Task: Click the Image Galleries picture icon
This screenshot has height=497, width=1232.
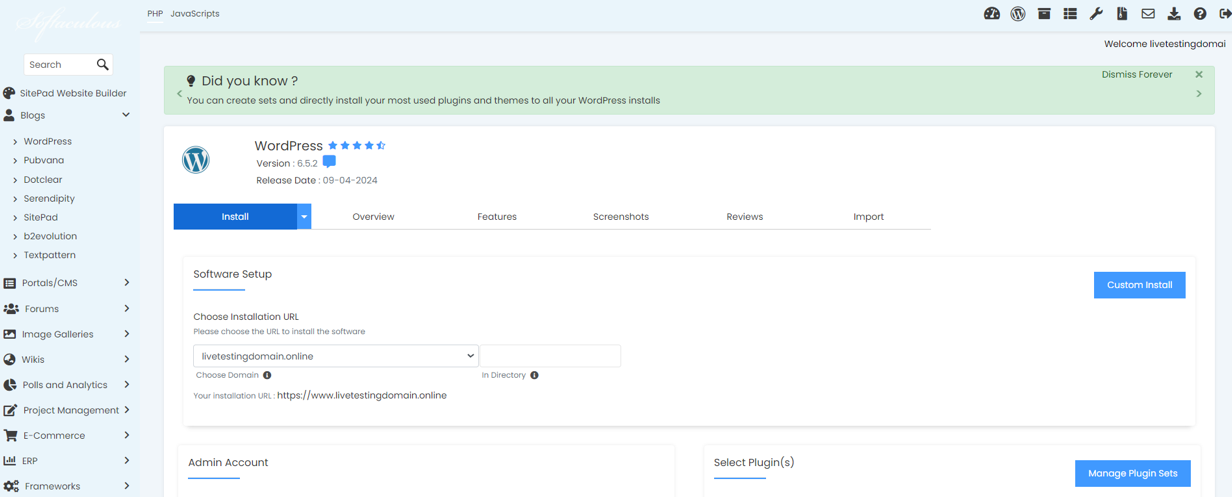Action: (x=10, y=334)
